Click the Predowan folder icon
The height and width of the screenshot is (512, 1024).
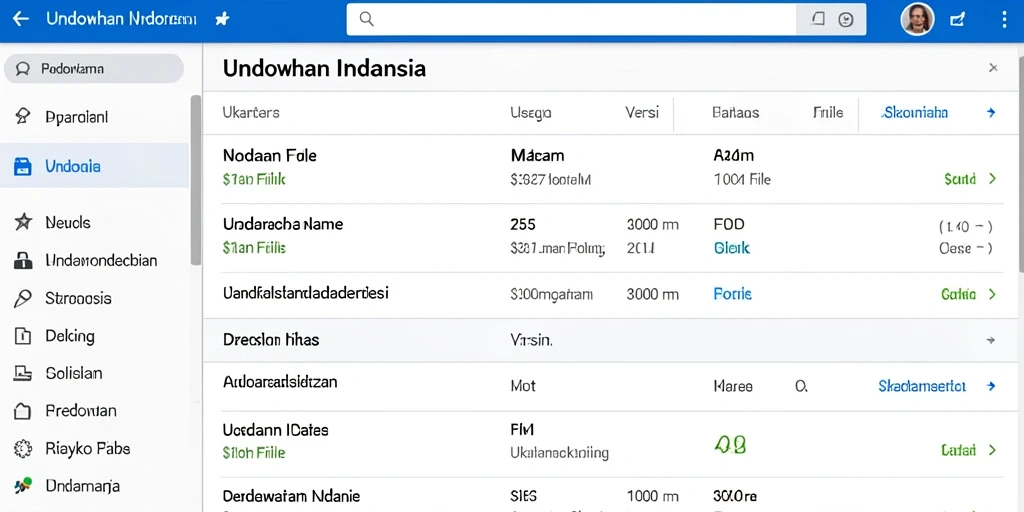coord(23,411)
